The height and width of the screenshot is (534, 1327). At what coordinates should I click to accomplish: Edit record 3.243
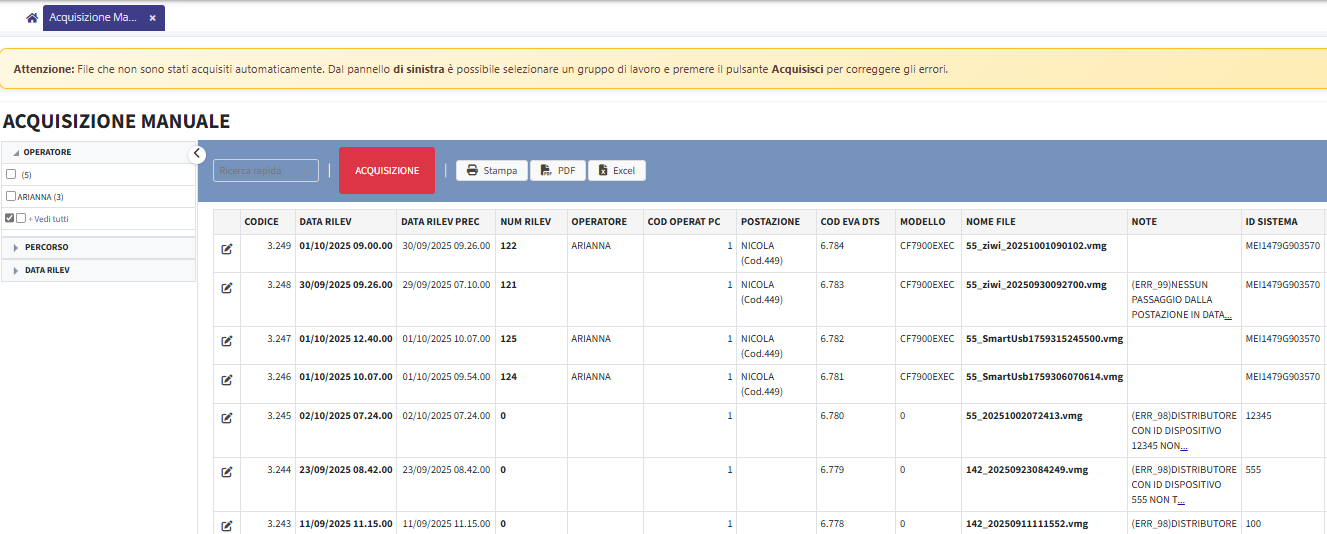click(x=227, y=526)
